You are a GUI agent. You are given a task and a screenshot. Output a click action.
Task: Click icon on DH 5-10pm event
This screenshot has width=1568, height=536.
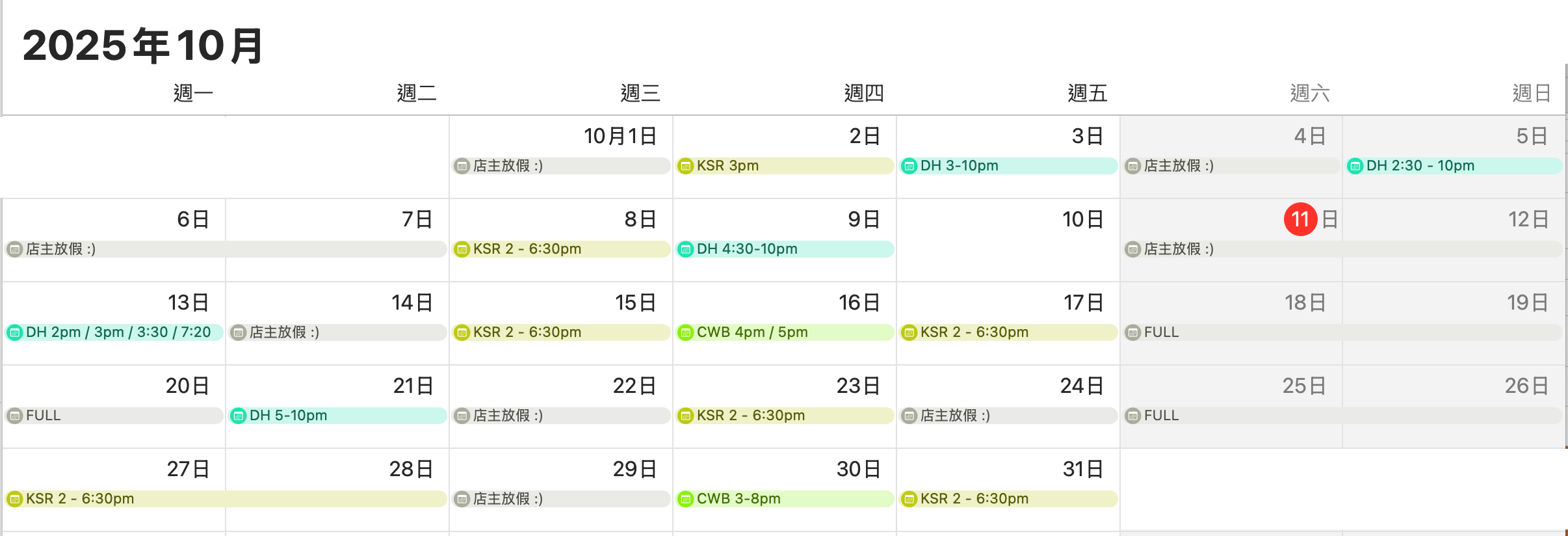tap(238, 416)
